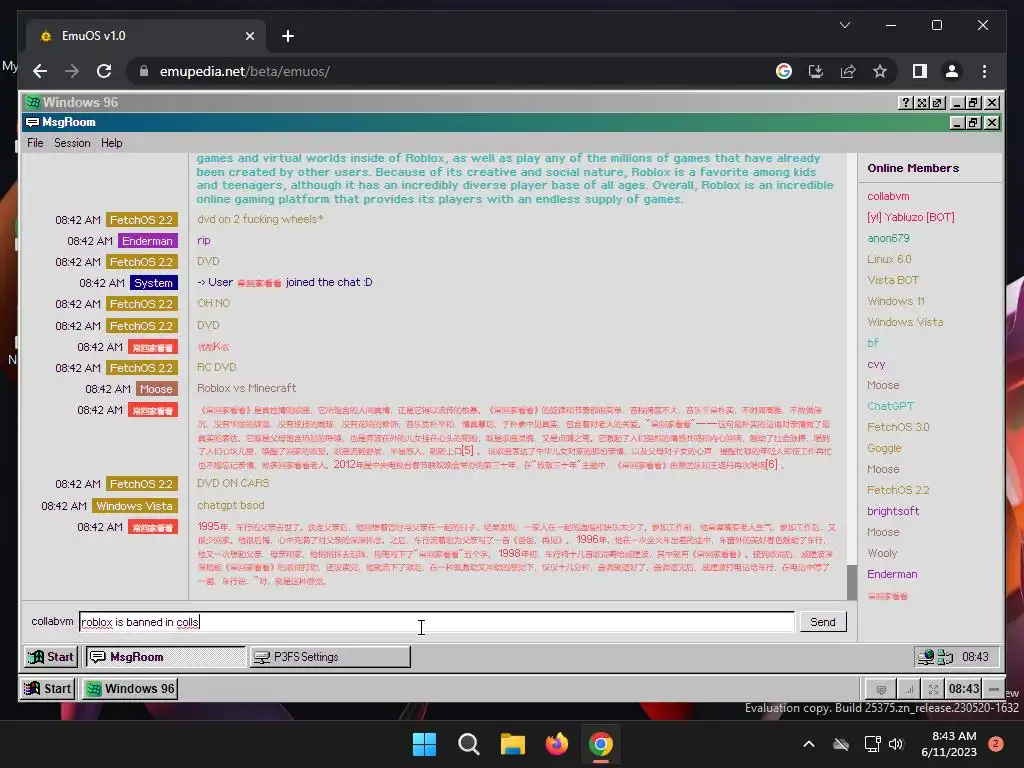Open the Windows notification center badge

(996, 744)
